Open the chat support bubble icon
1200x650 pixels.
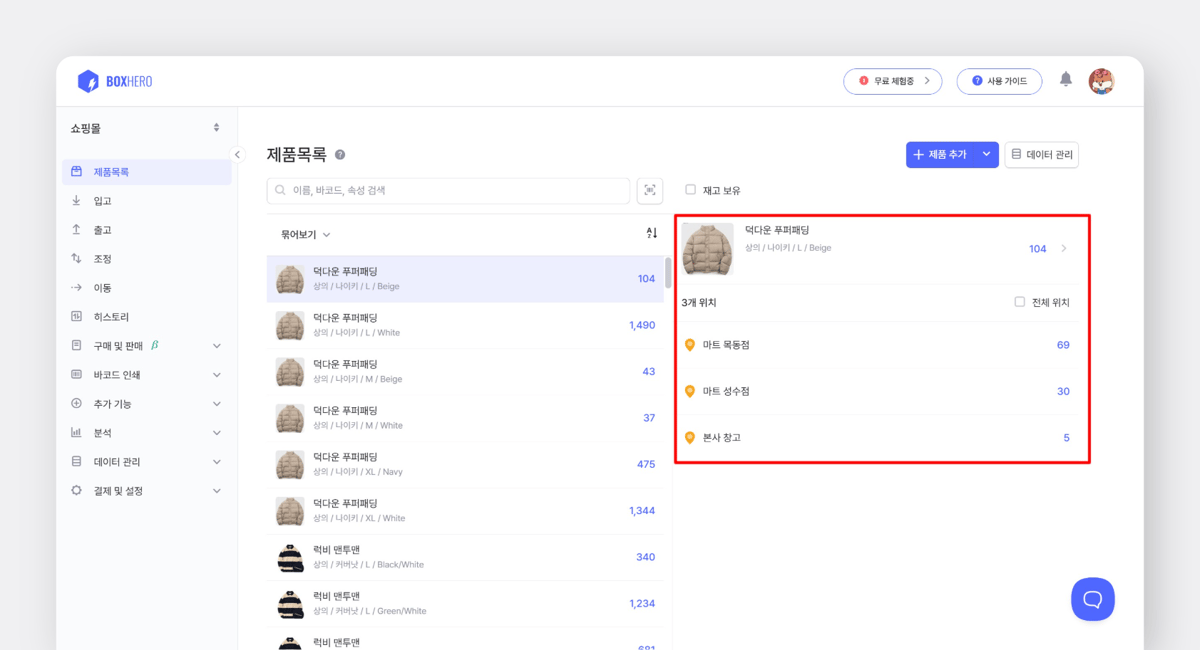1093,599
